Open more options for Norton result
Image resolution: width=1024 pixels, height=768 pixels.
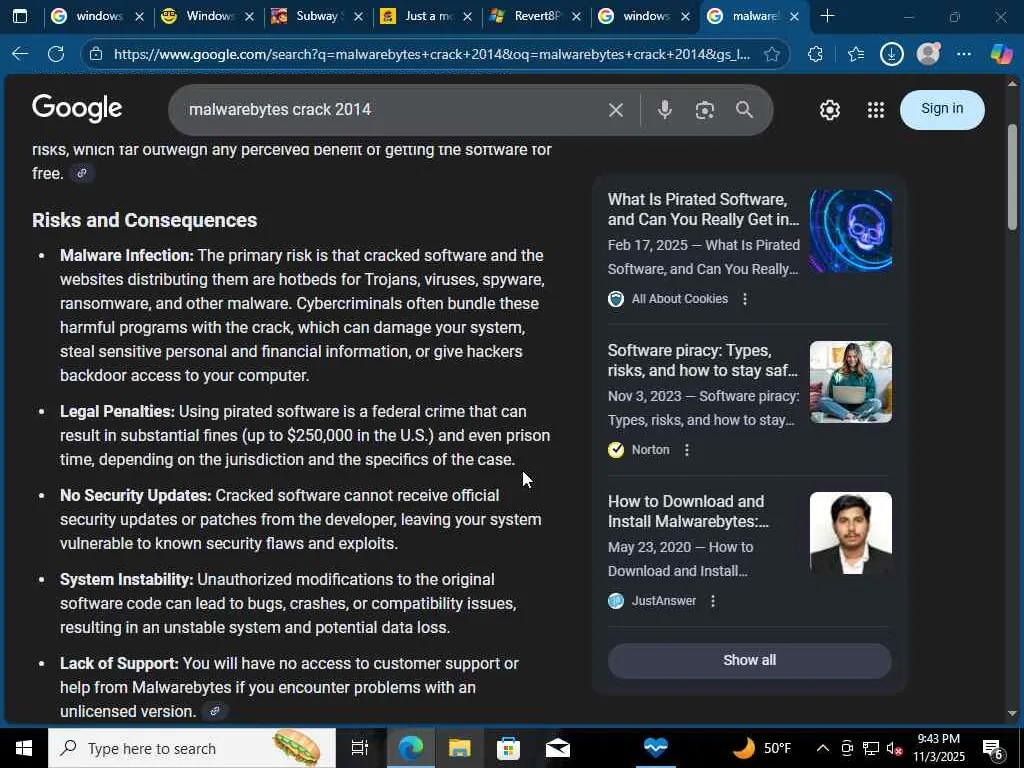686,450
